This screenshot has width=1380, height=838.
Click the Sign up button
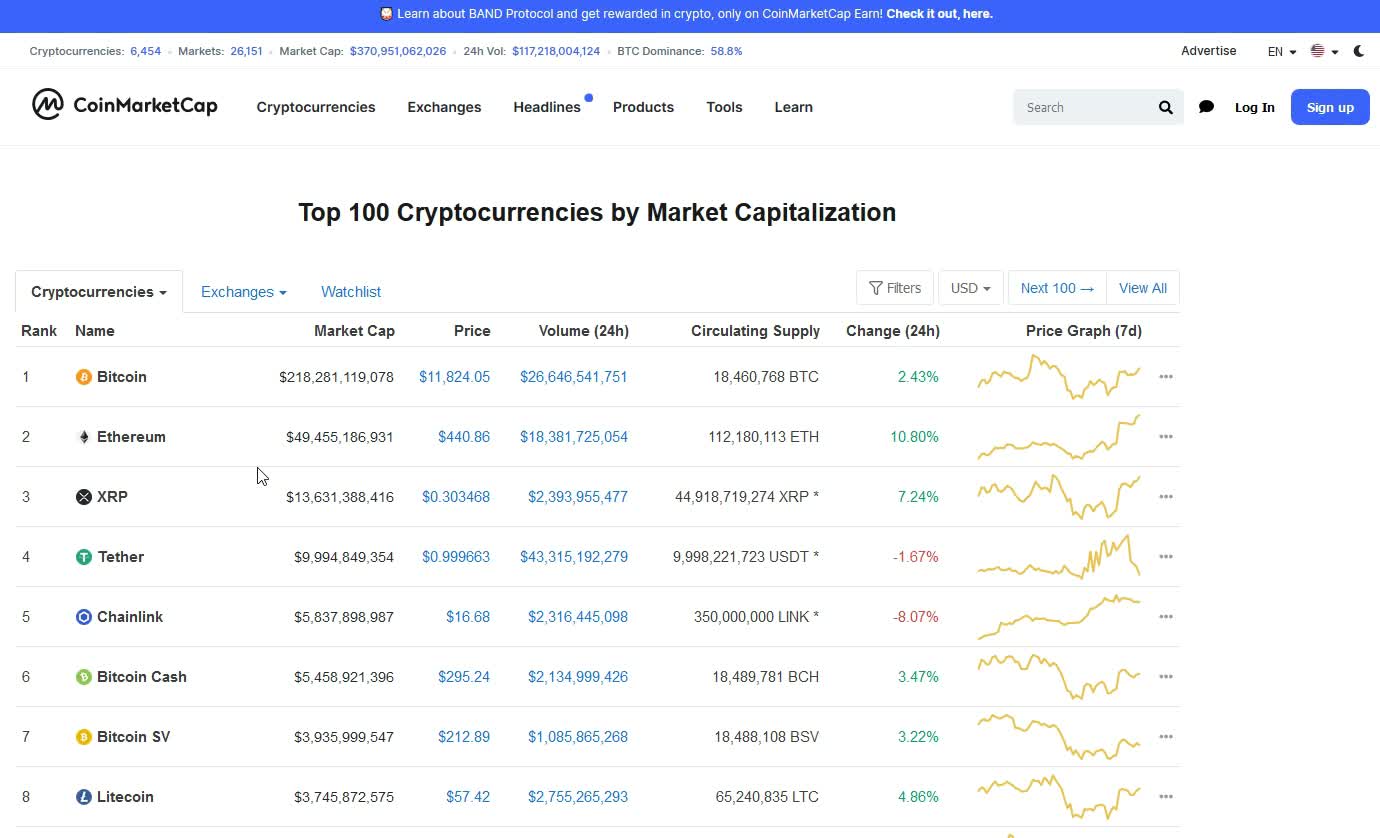[x=1329, y=107]
